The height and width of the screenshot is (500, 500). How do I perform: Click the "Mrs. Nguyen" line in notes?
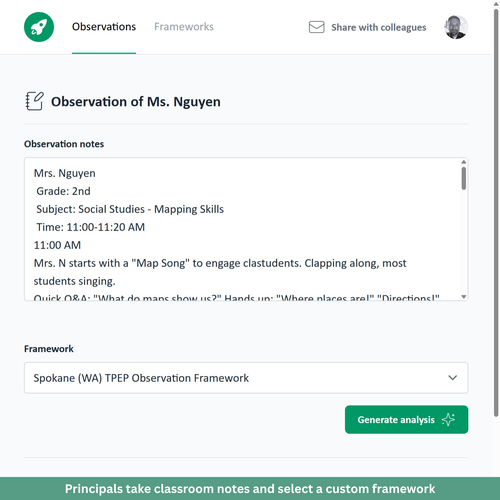[x=65, y=173]
